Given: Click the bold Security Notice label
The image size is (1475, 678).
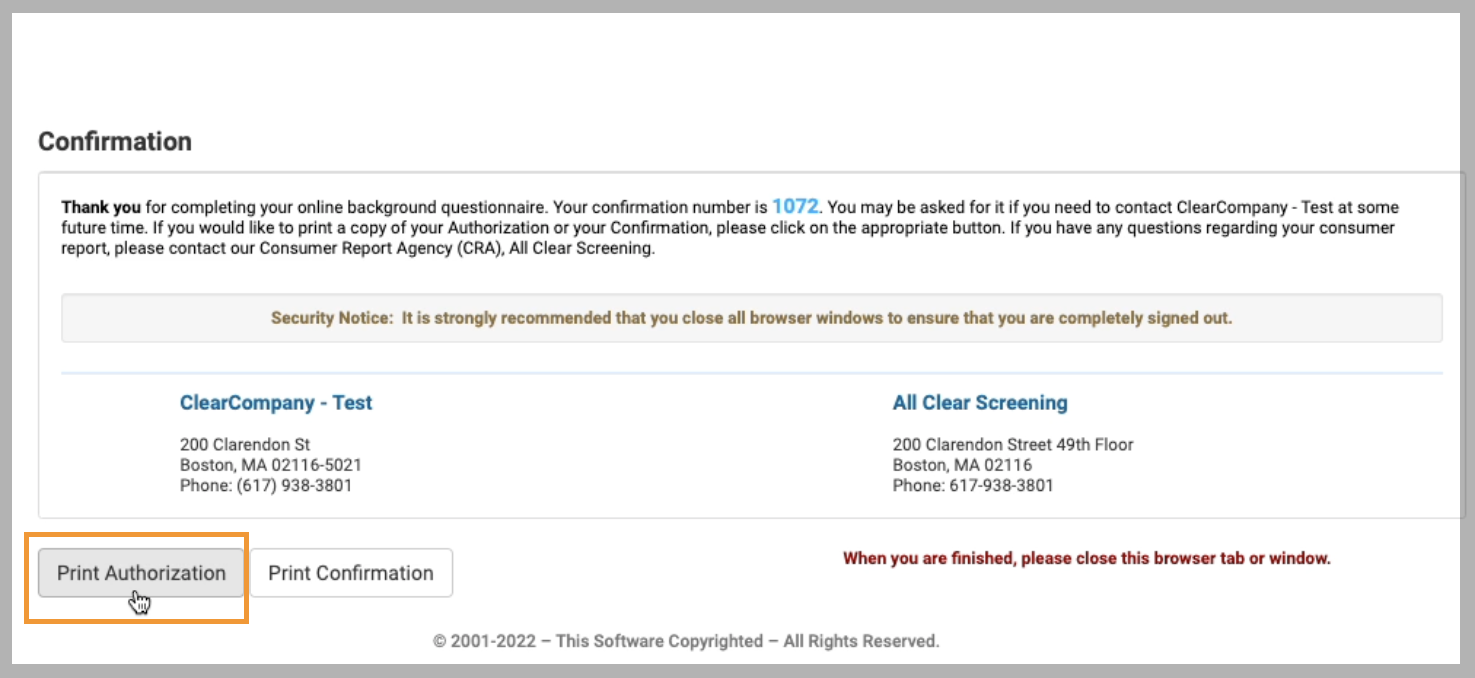Looking at the screenshot, I should click(x=332, y=318).
